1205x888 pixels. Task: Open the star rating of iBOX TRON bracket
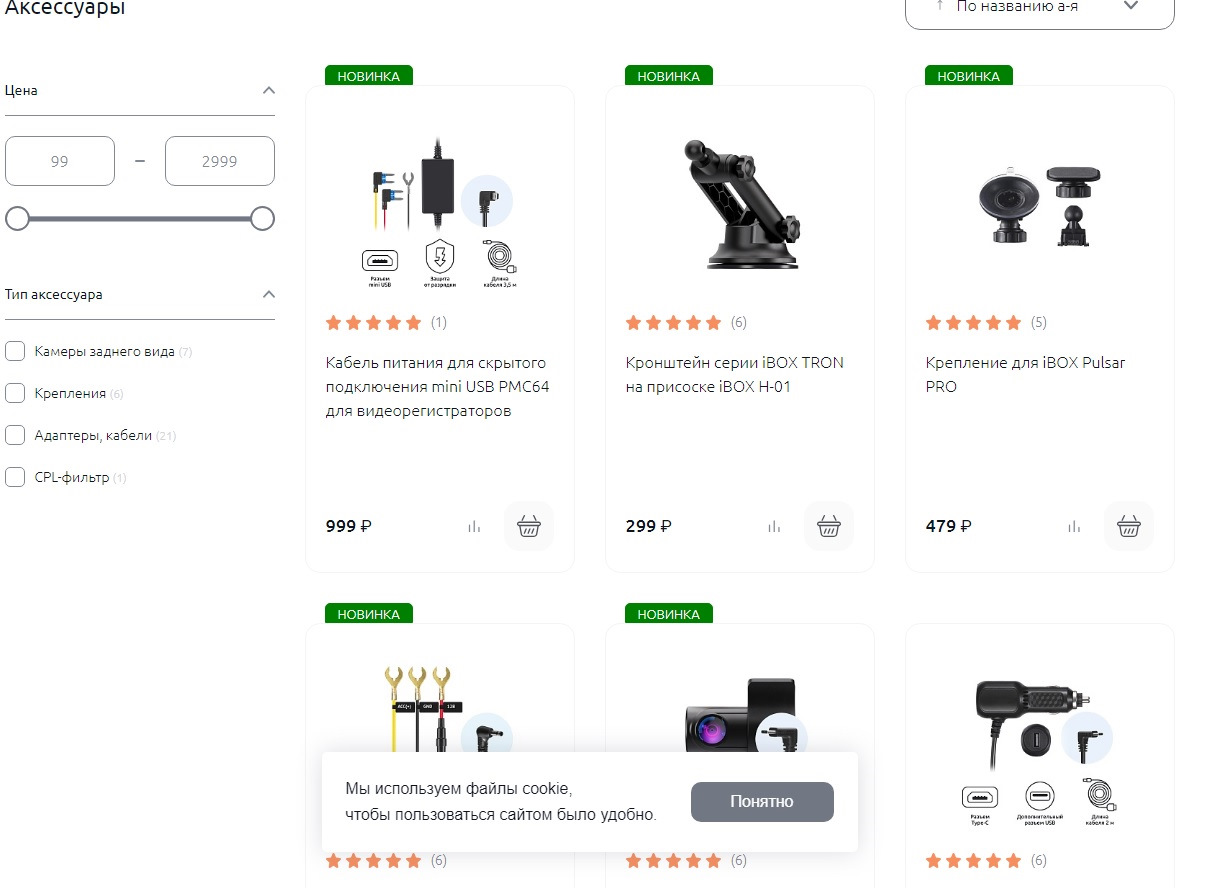(x=673, y=322)
